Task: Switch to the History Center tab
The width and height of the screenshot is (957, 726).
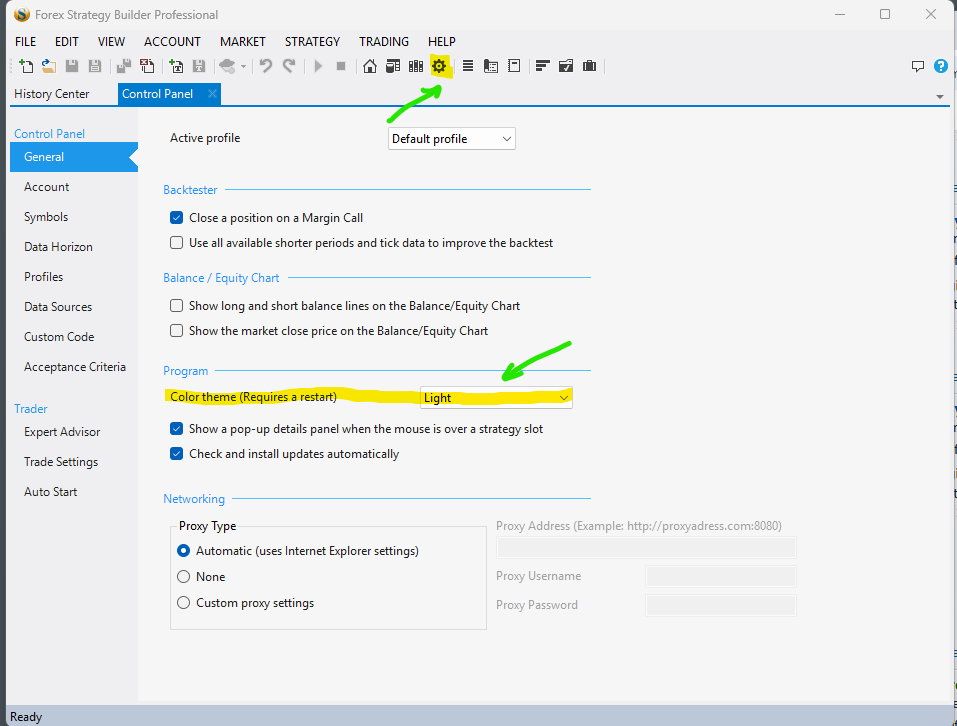Action: (52, 94)
